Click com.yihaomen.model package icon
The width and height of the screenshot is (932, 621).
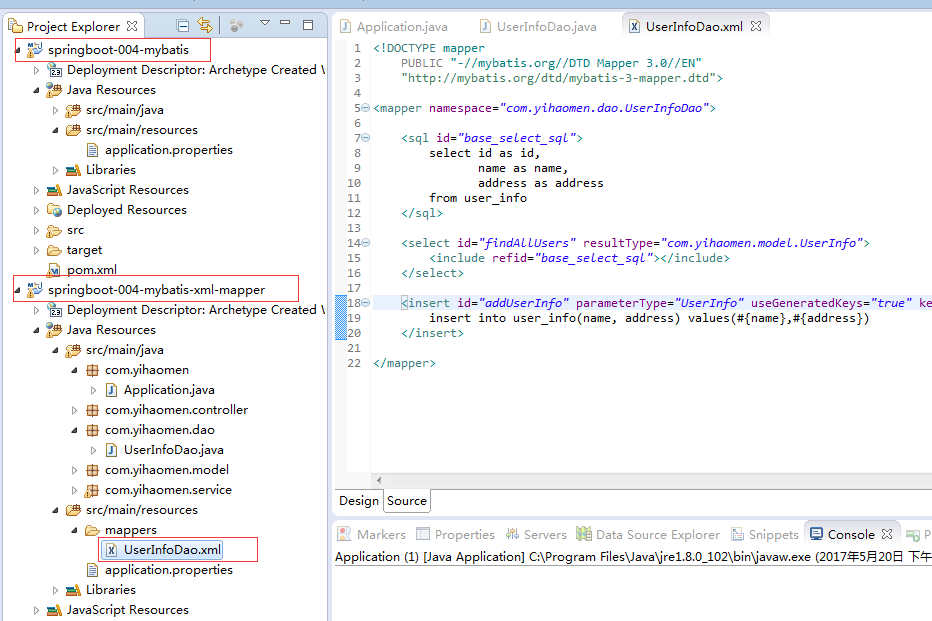tap(92, 470)
